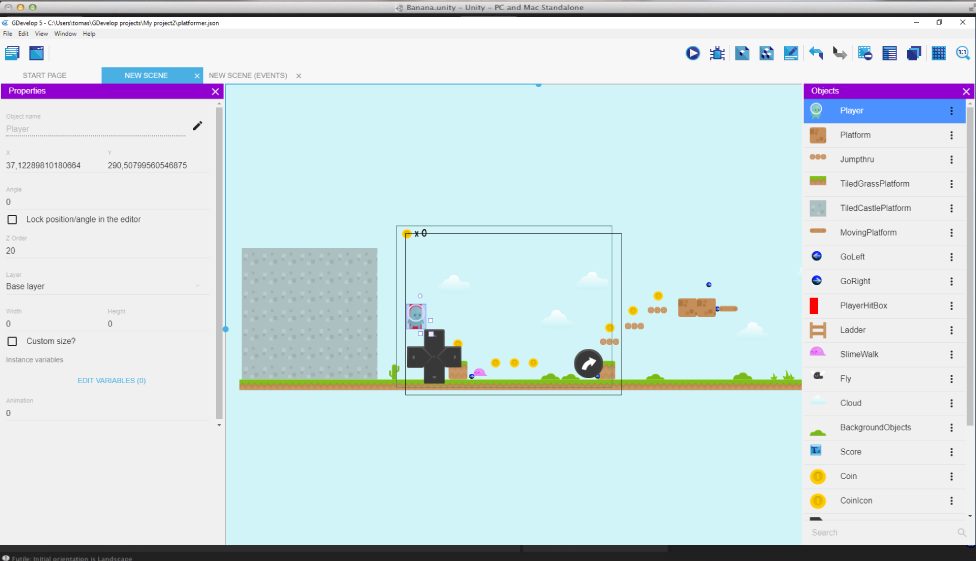Undo the last change
Image resolution: width=976 pixels, height=561 pixels.
(x=815, y=54)
